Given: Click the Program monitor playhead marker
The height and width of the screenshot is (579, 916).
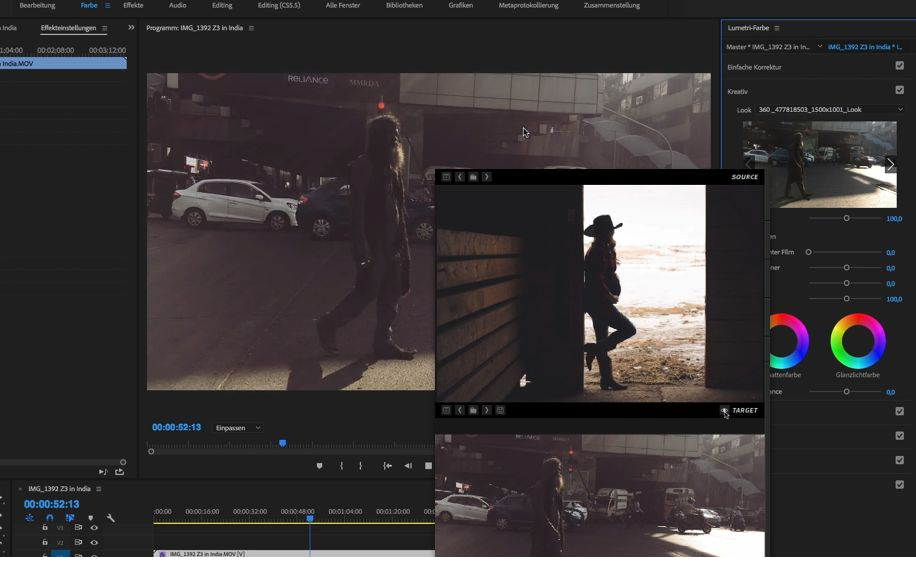Looking at the screenshot, I should coord(283,443).
